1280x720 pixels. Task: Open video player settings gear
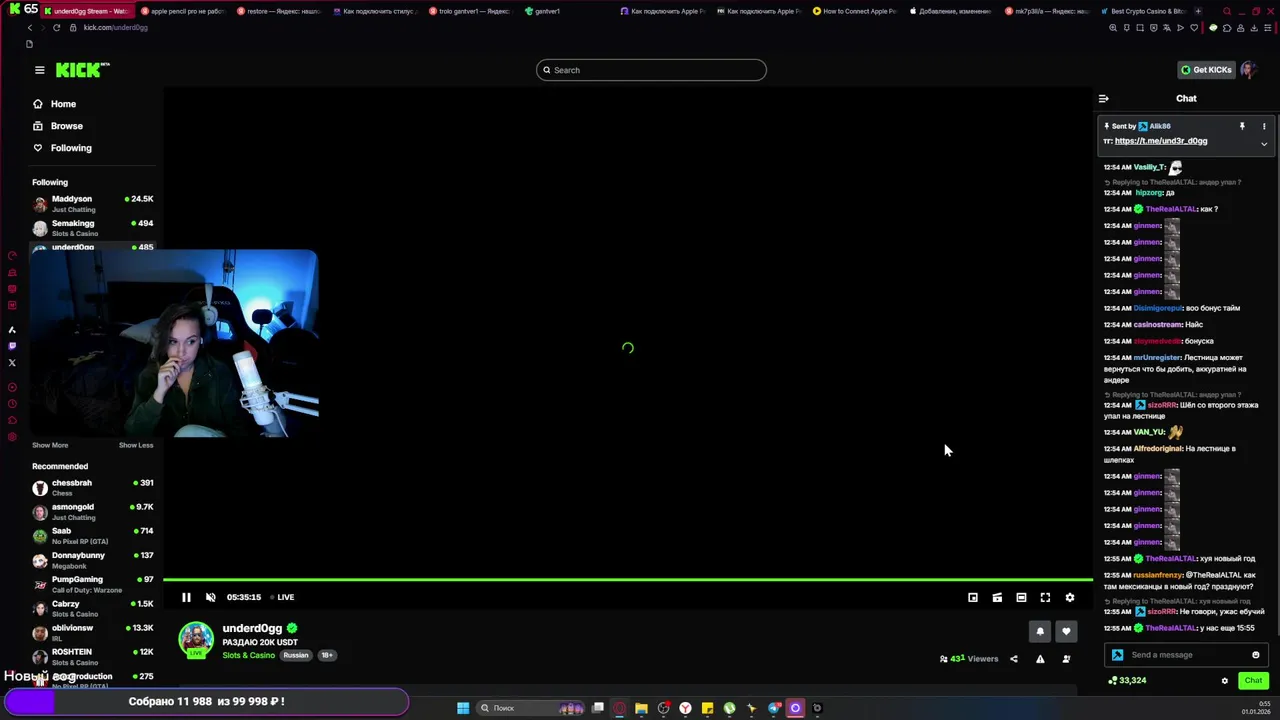pos(1069,597)
